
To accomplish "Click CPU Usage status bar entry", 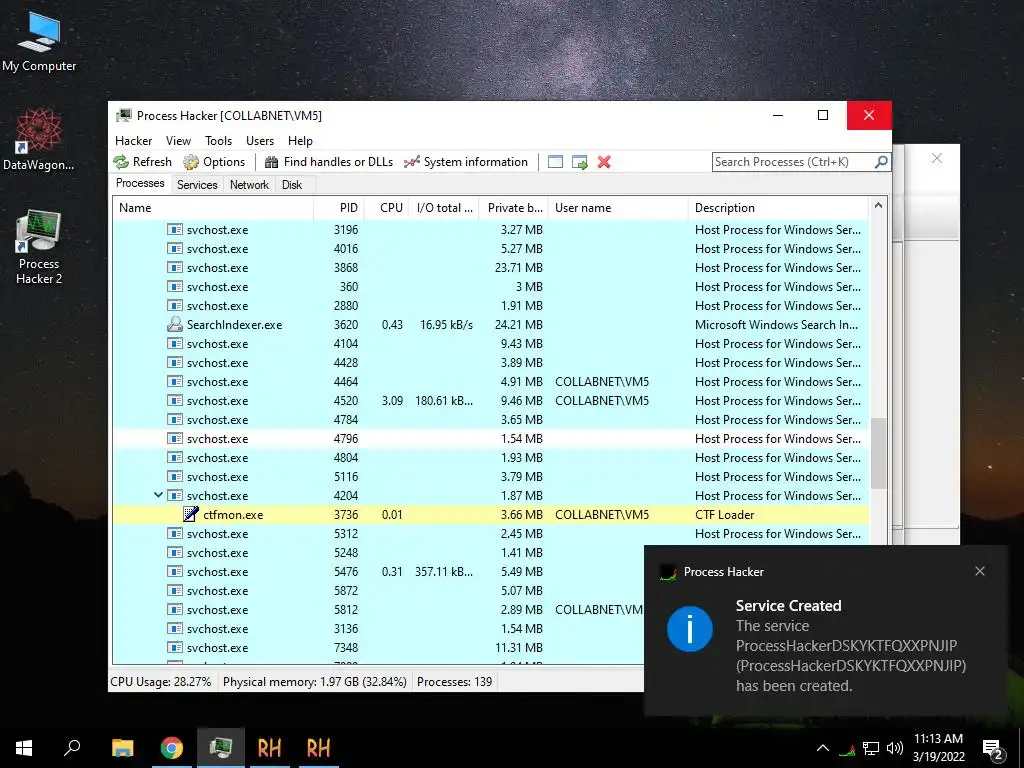I will pos(161,682).
